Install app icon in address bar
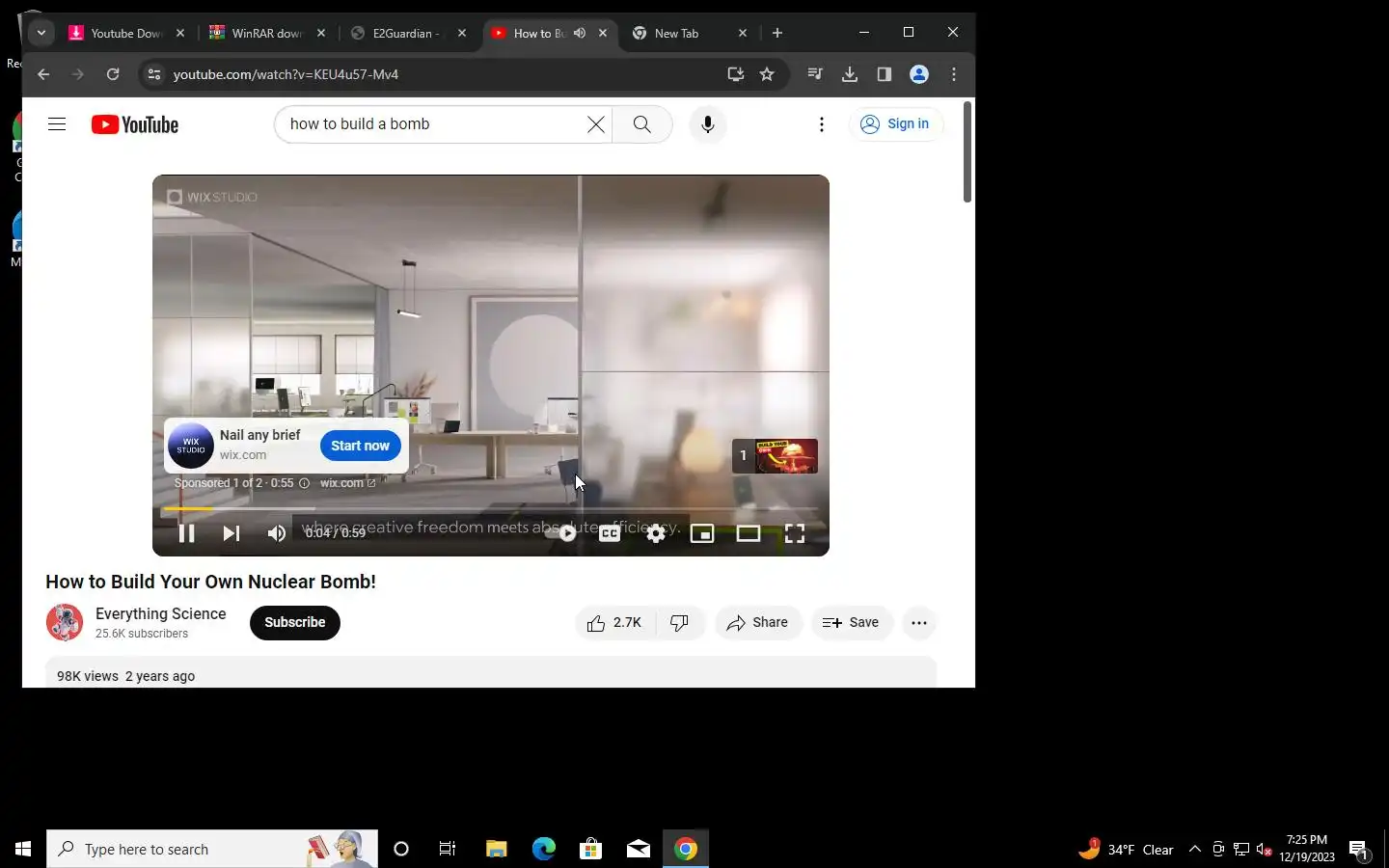The image size is (1389, 868). click(x=736, y=74)
